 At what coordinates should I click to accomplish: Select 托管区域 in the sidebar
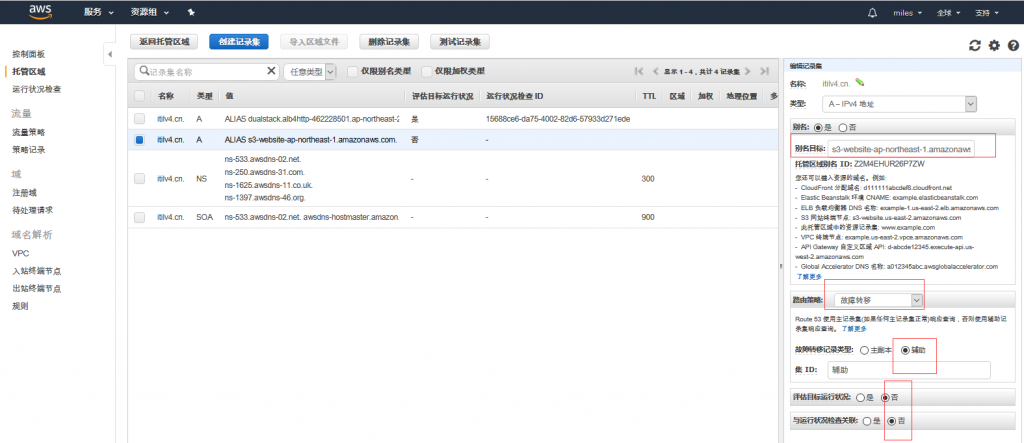tap(29, 71)
